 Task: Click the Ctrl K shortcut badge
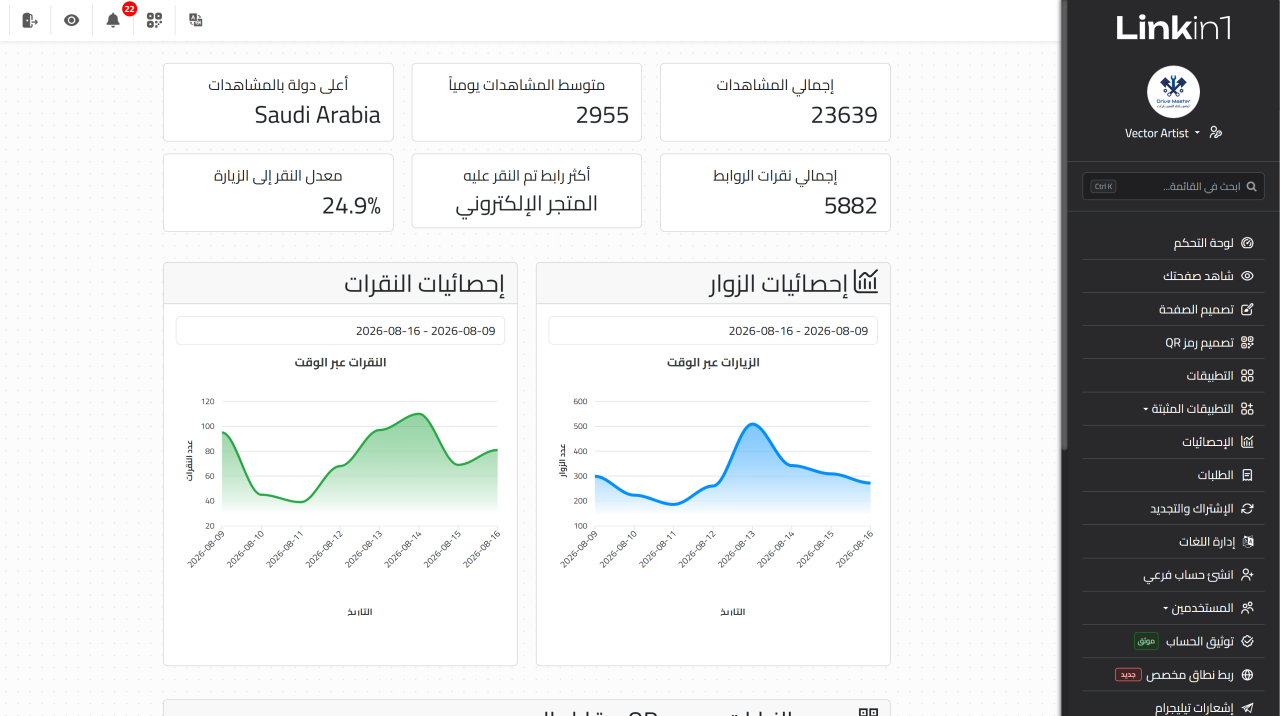[x=1103, y=186]
